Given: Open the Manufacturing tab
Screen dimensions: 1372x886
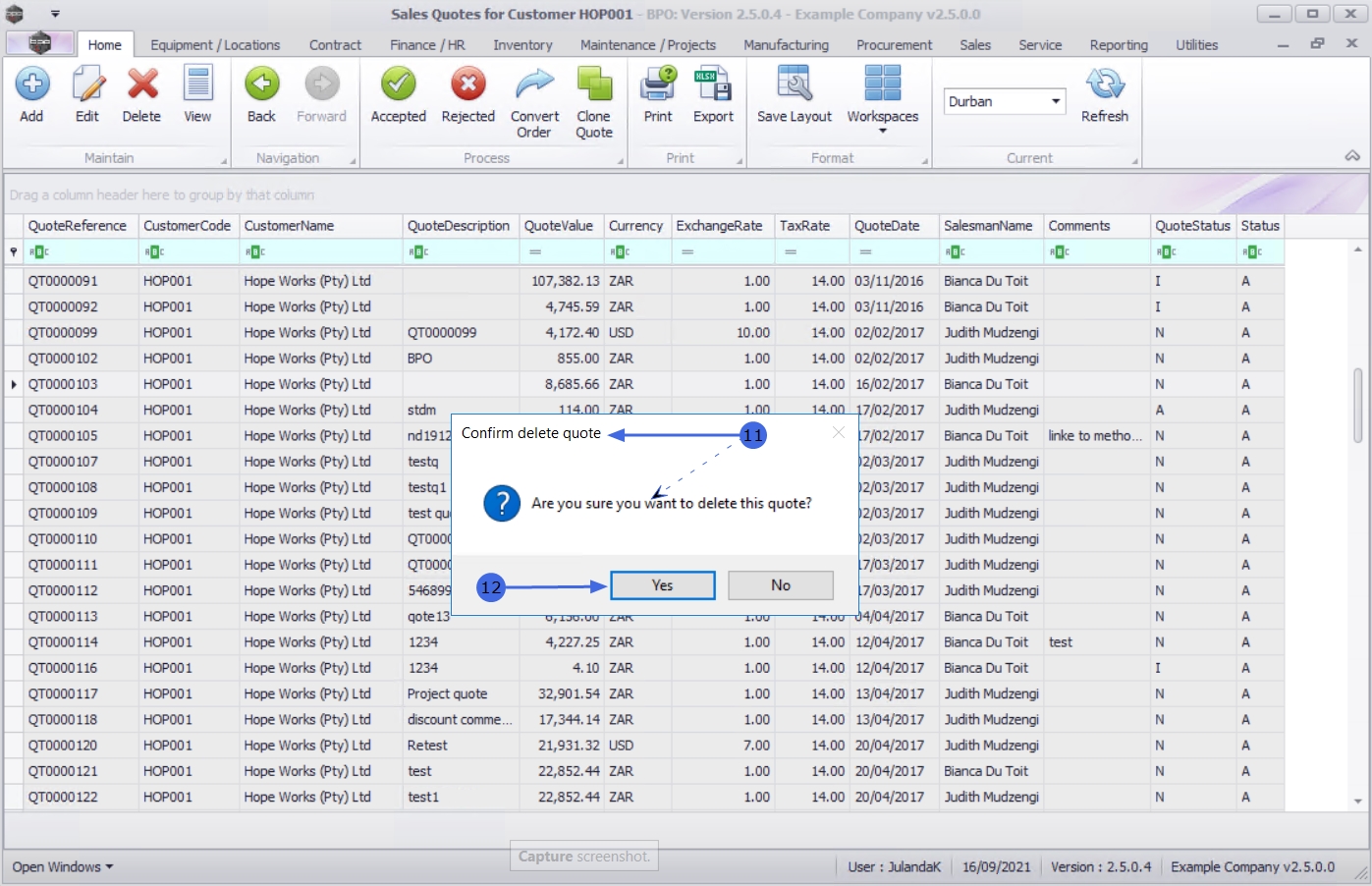Looking at the screenshot, I should 786,45.
